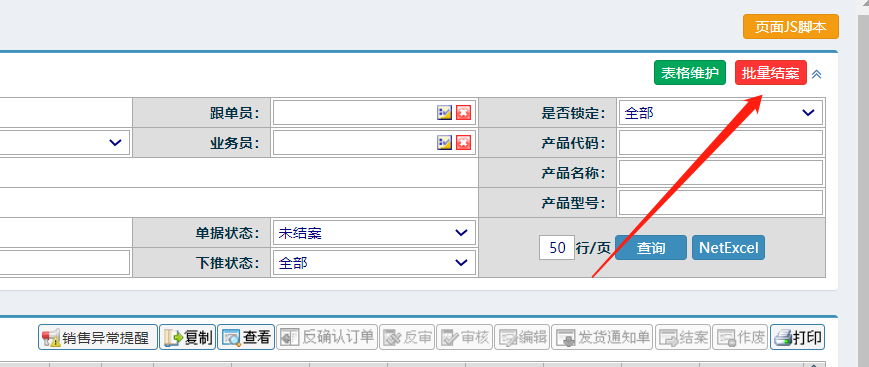The image size is (869, 367).
Task: Click the 销售异常提醒 toolbar button
Action: click(98, 337)
